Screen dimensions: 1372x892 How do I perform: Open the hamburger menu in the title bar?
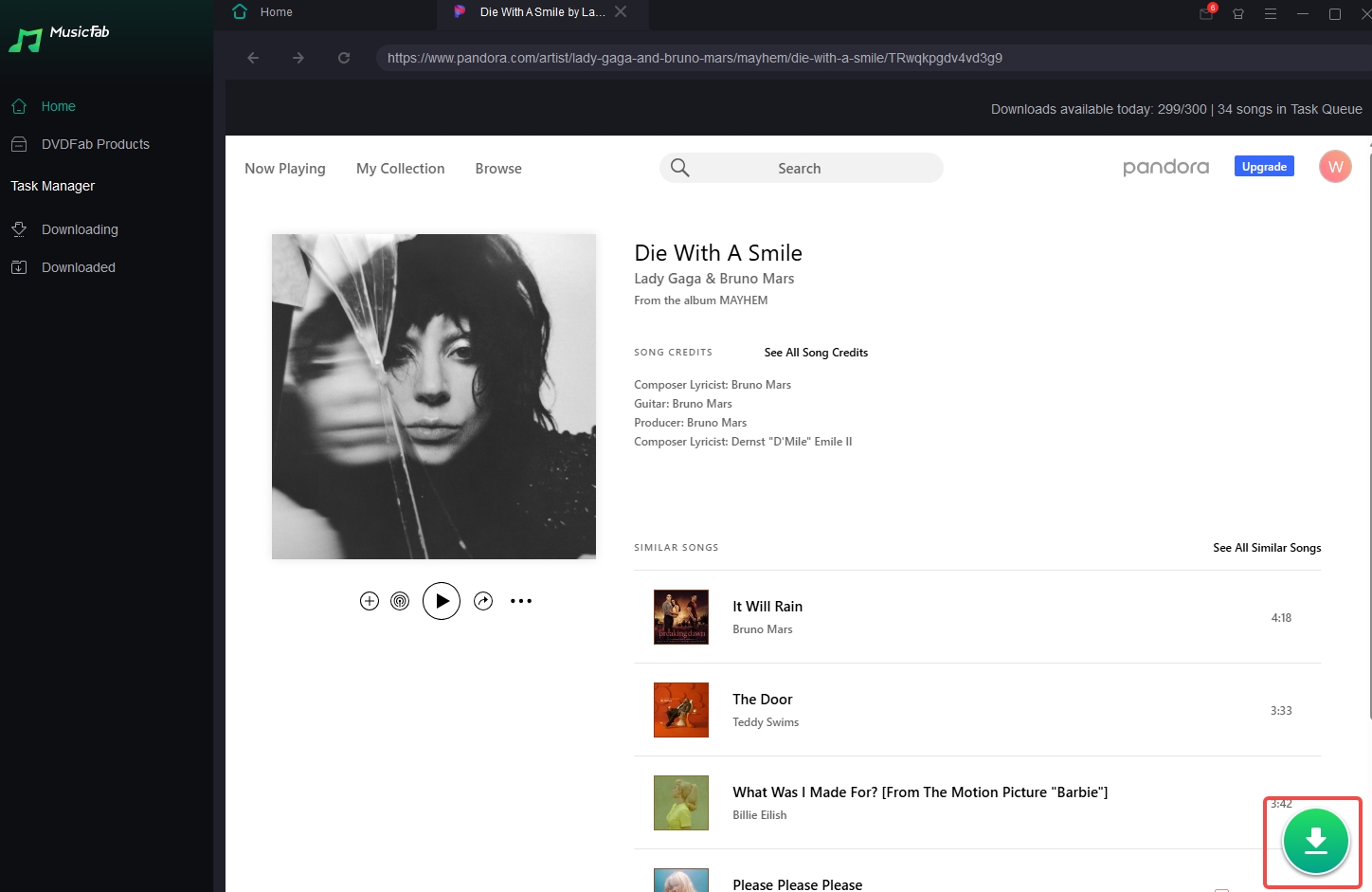click(x=1270, y=15)
